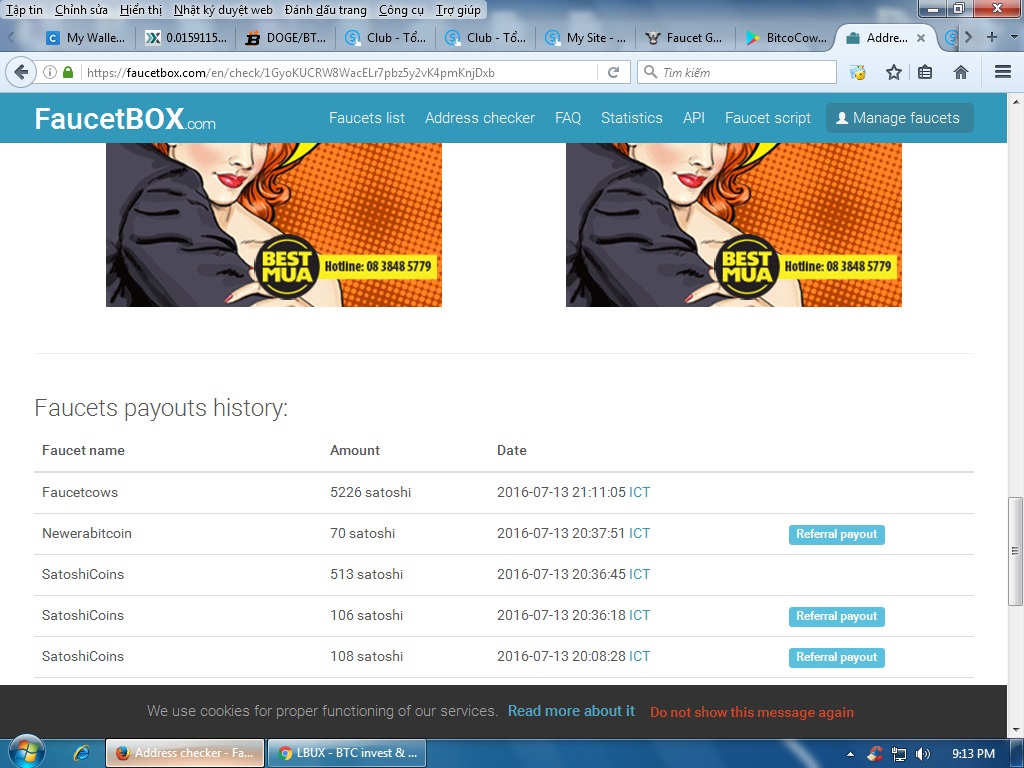Click the green padlock security icon
This screenshot has height=768, width=1024.
68,72
